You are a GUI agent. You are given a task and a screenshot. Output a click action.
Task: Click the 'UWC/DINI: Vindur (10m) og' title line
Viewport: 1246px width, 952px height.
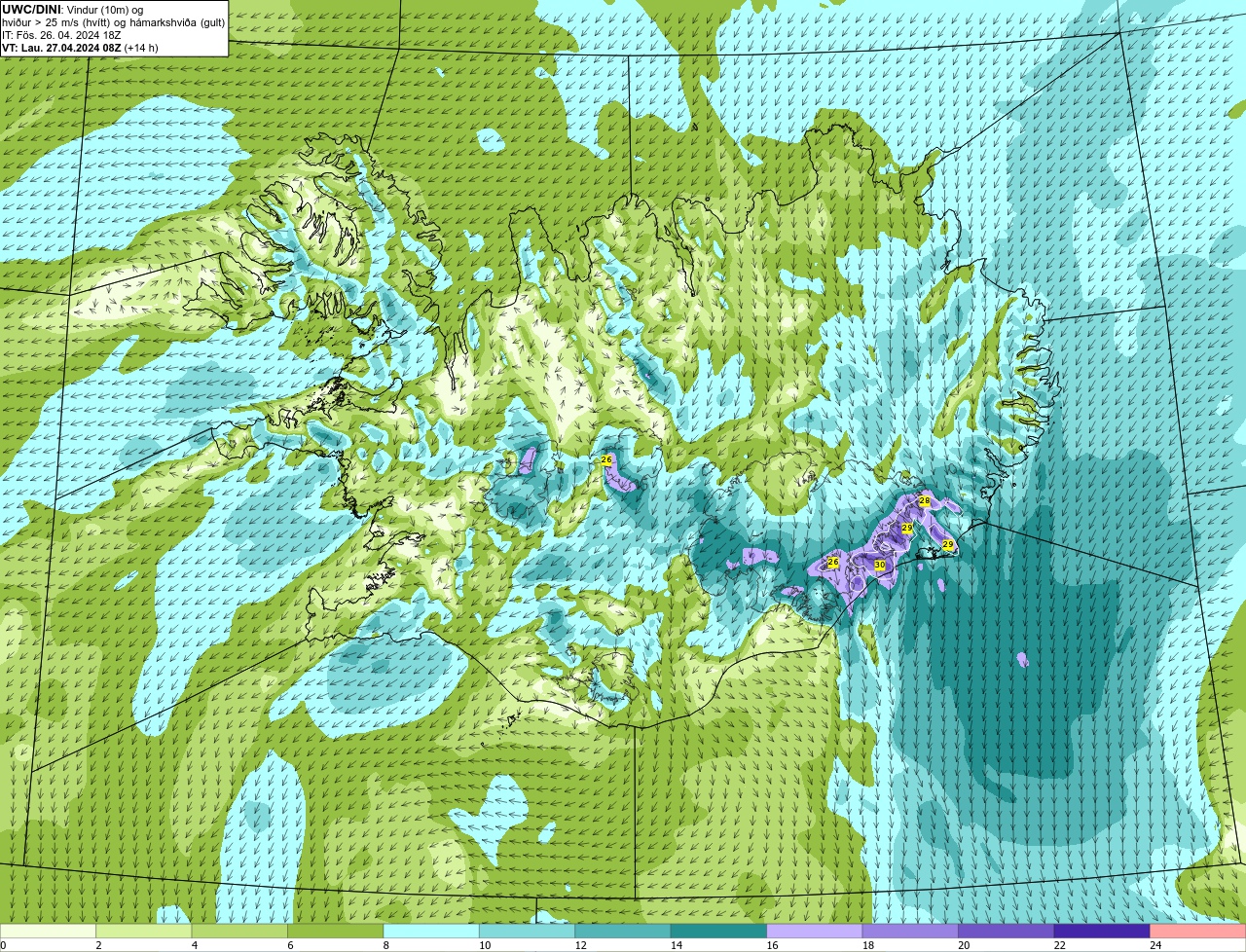73,10
